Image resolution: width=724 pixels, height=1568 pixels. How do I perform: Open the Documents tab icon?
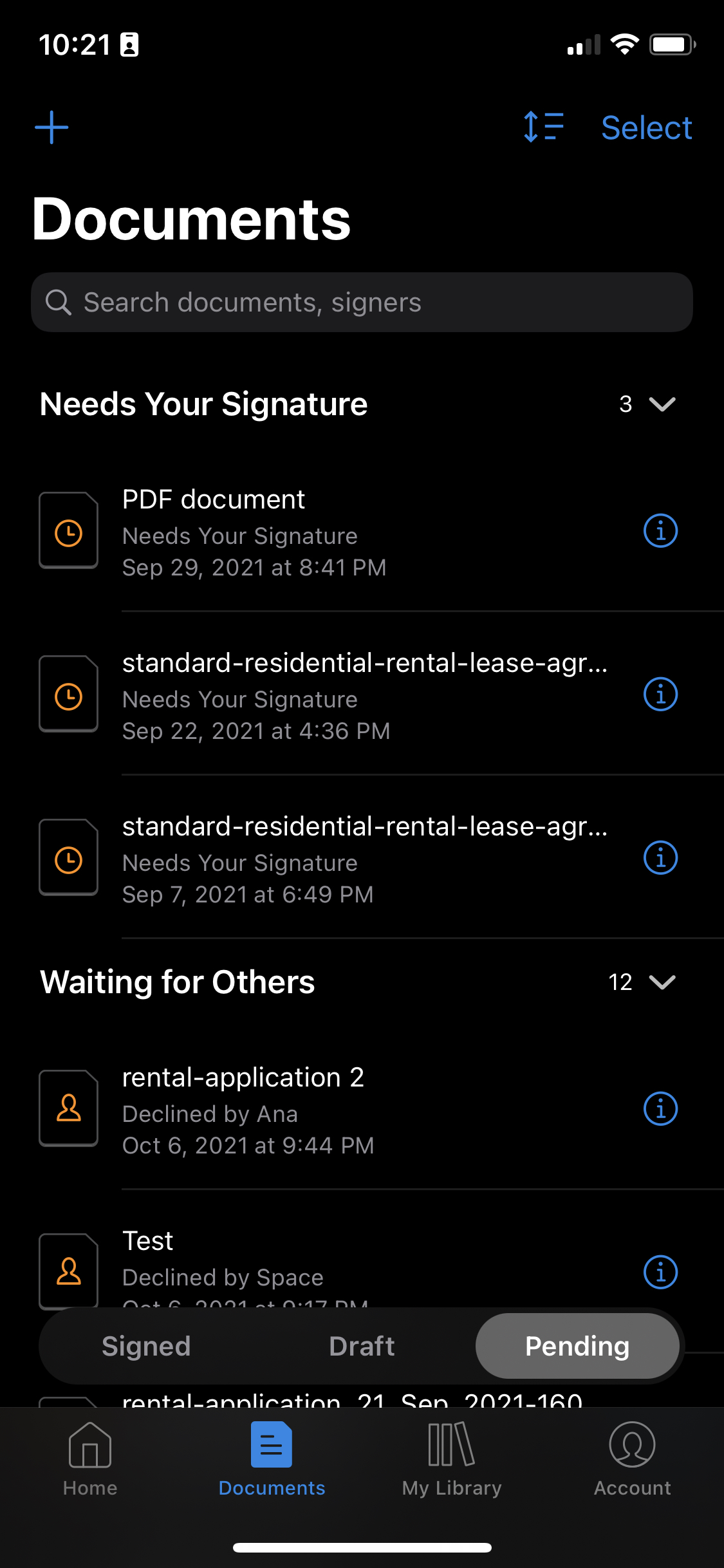coord(271,1445)
